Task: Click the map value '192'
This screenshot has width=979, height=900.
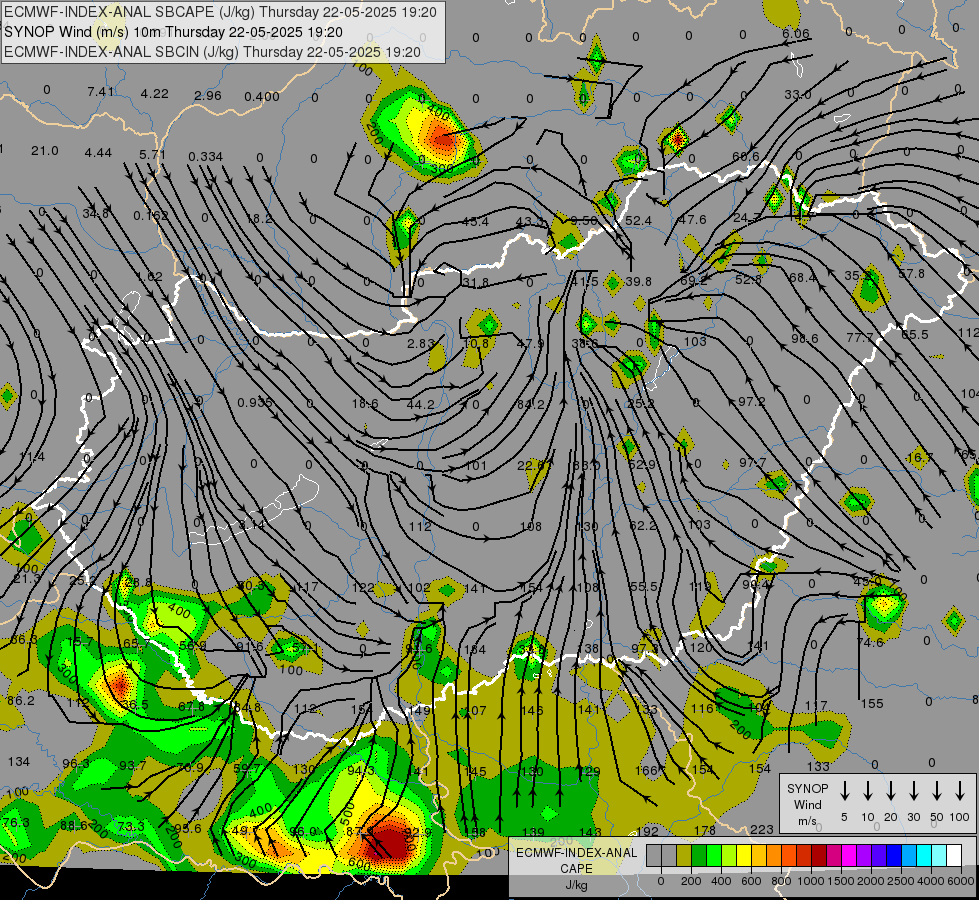Action: pyautogui.click(x=647, y=831)
